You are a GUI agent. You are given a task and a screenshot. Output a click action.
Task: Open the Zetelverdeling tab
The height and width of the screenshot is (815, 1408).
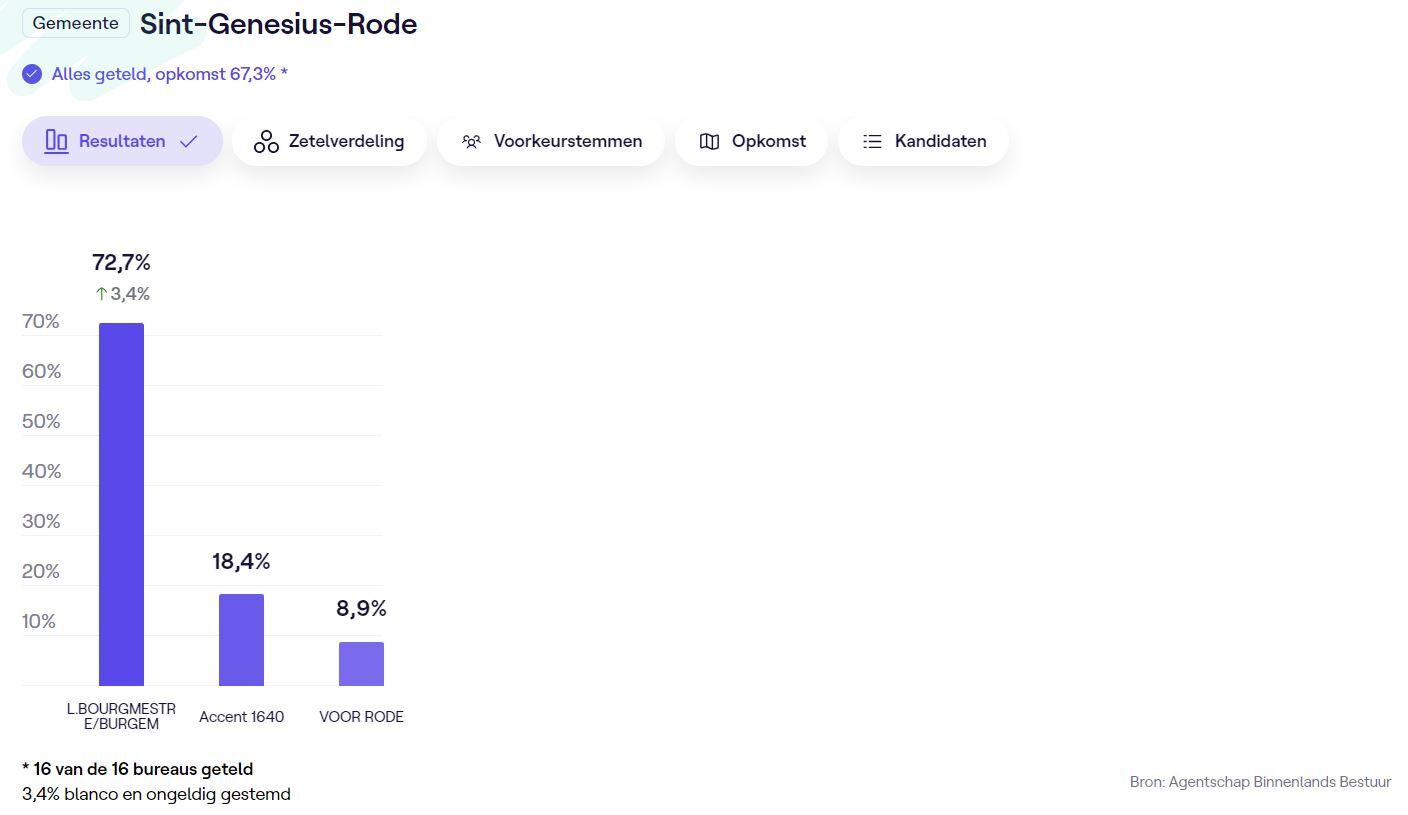coord(346,141)
